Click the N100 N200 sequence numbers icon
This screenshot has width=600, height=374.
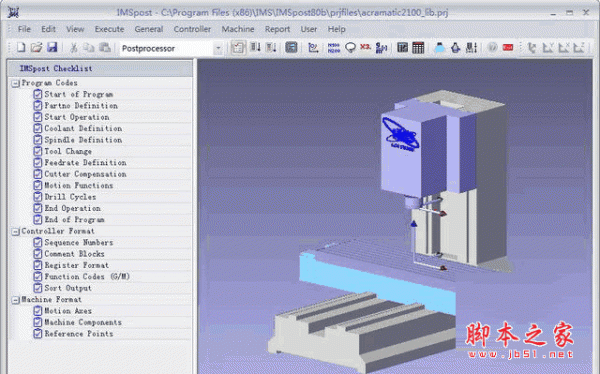[x=334, y=48]
